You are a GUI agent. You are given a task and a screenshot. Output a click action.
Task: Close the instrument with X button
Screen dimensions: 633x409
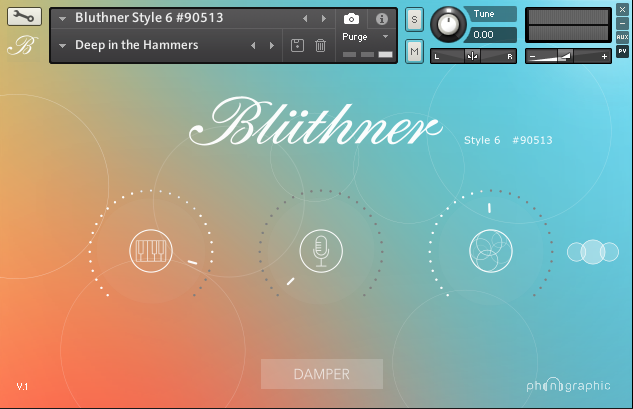click(622, 10)
